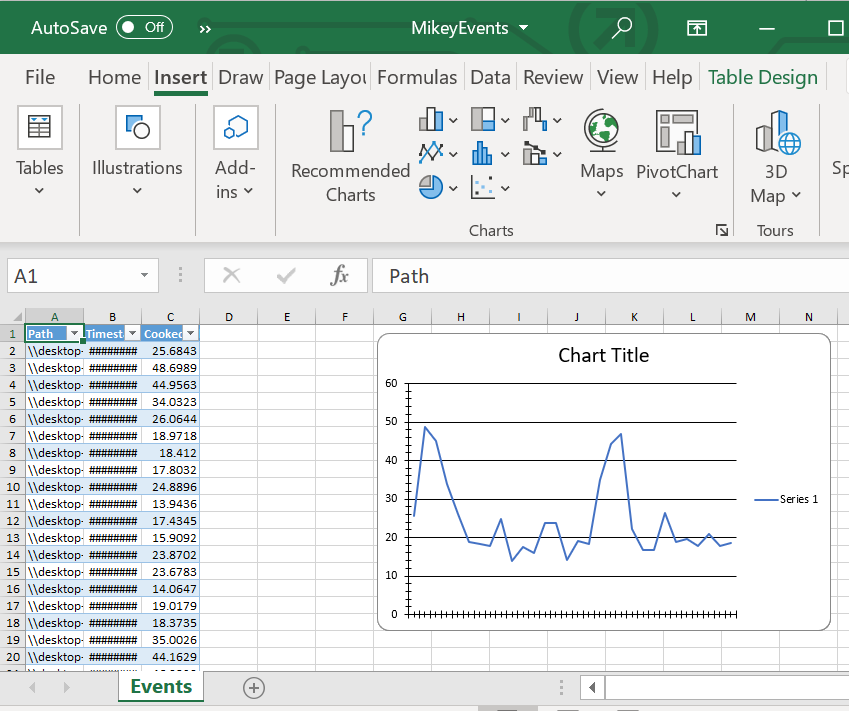Open the Table Design tab
Image resolution: width=849 pixels, height=711 pixels.
pos(762,77)
